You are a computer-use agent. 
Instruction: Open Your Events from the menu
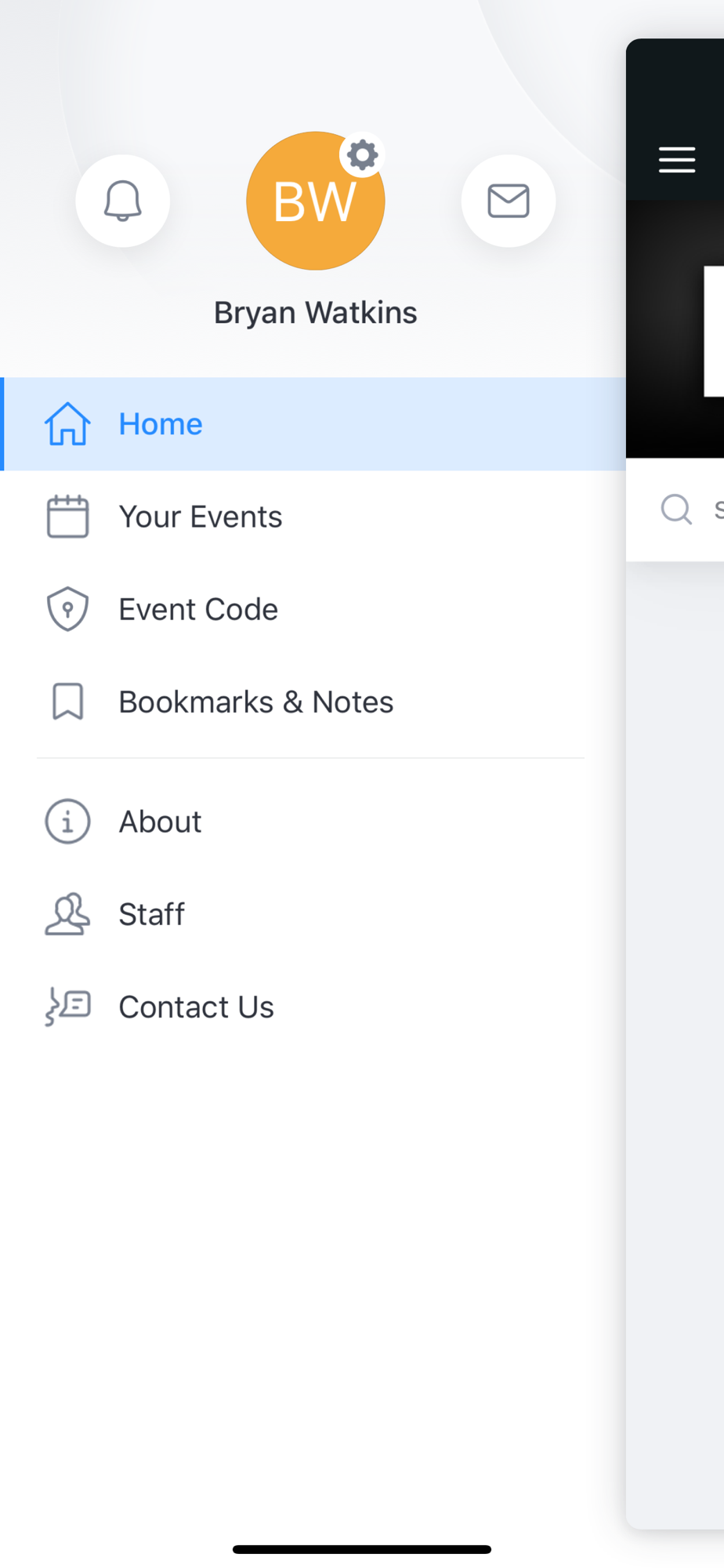pos(313,517)
